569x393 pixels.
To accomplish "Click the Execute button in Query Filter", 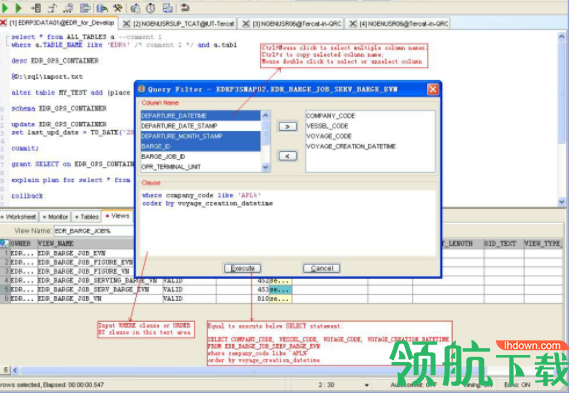I will point(242,268).
